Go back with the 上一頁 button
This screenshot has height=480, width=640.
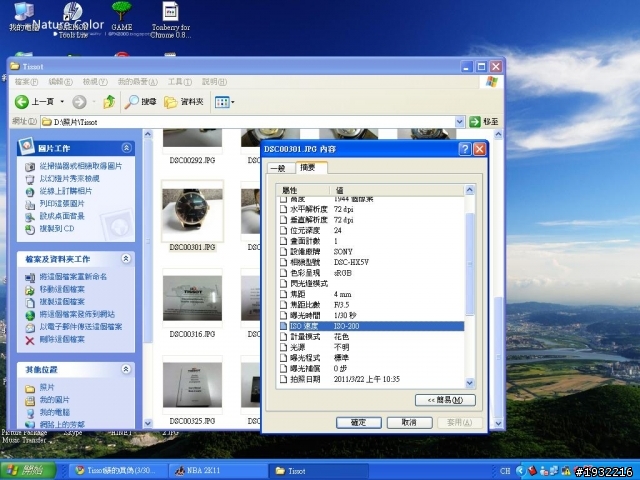pos(34,102)
